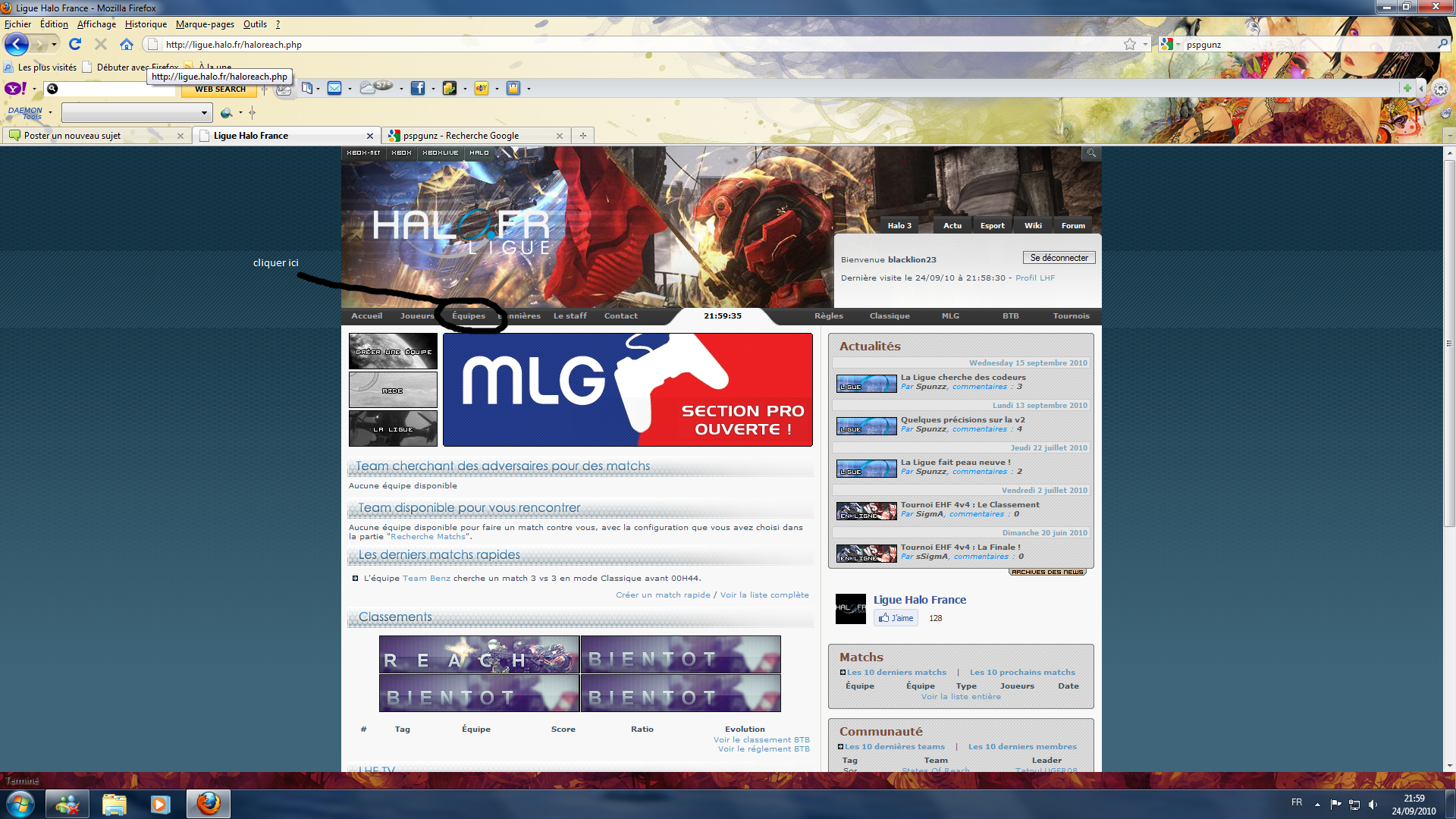Switch to Poster un nouveau sujet tab
This screenshot has width=1456, height=819.
[x=96, y=136]
